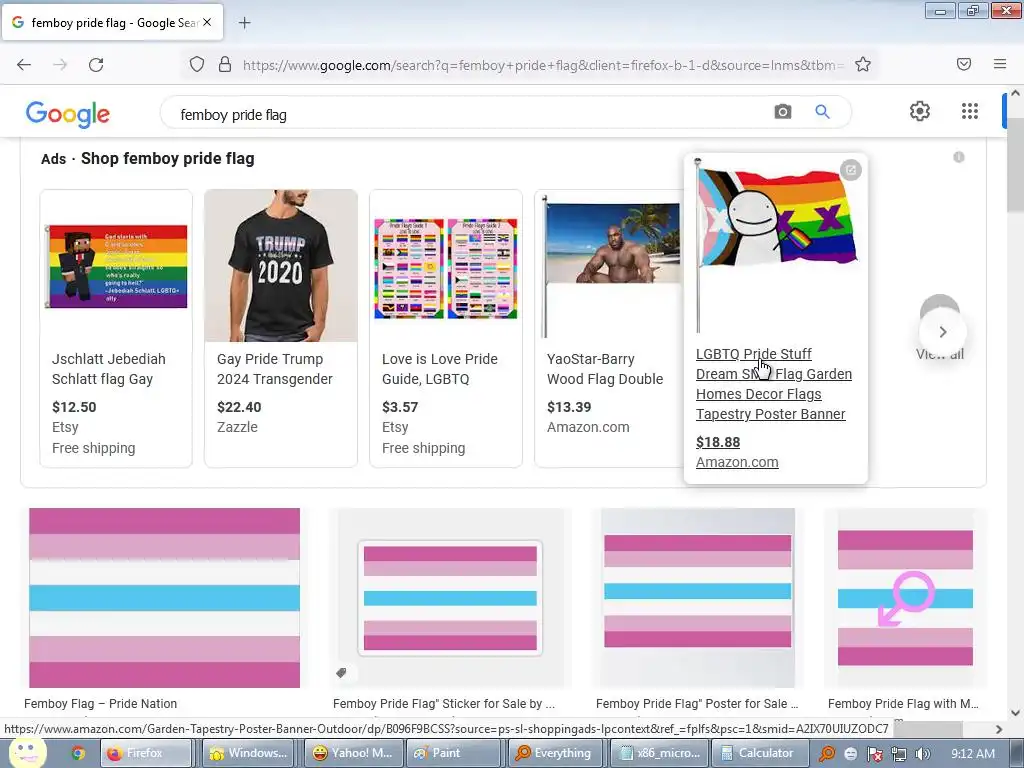
Task: Click the pride flags guide product image
Action: tap(446, 268)
